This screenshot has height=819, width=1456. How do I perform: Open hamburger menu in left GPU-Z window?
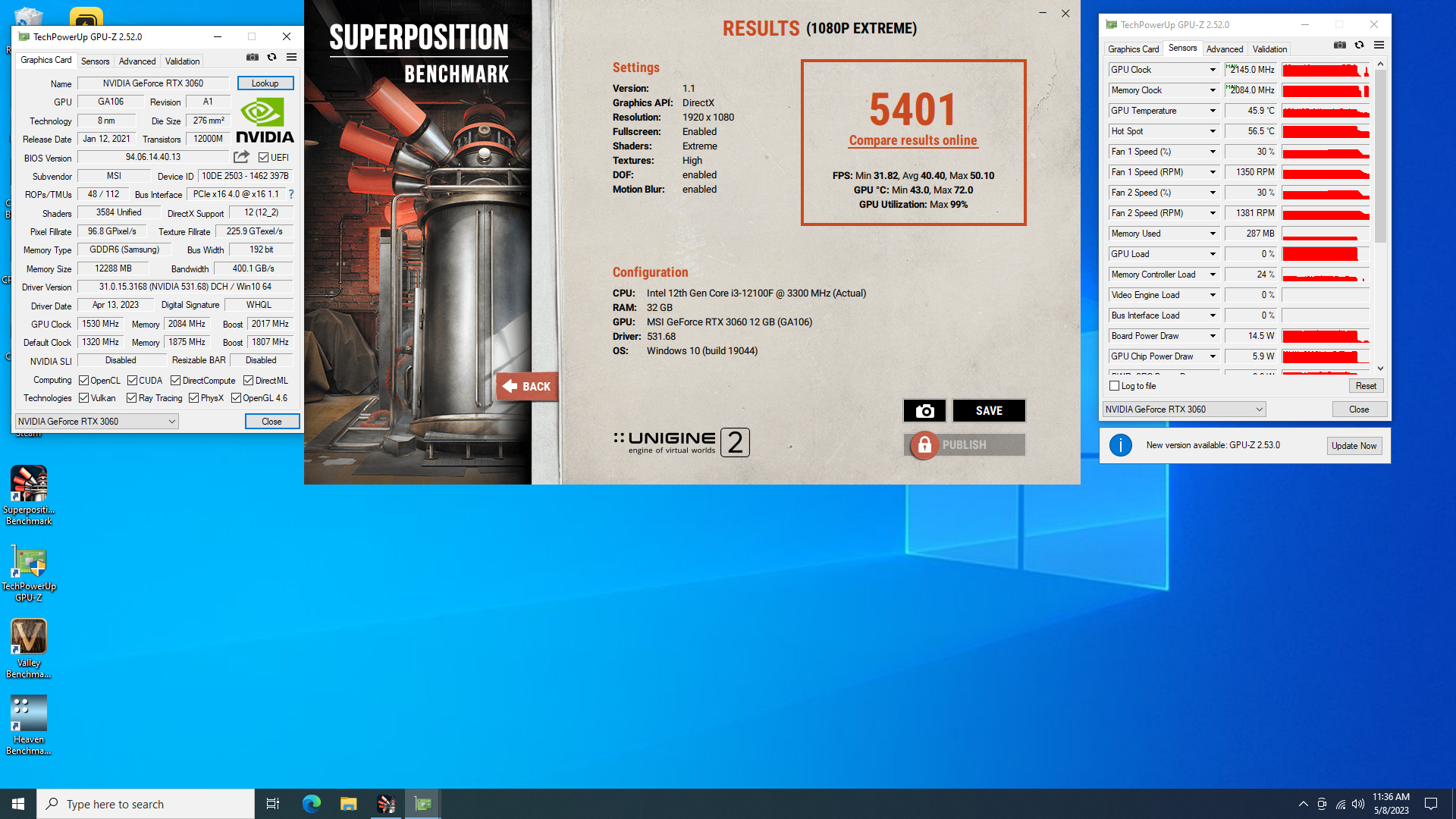(291, 58)
